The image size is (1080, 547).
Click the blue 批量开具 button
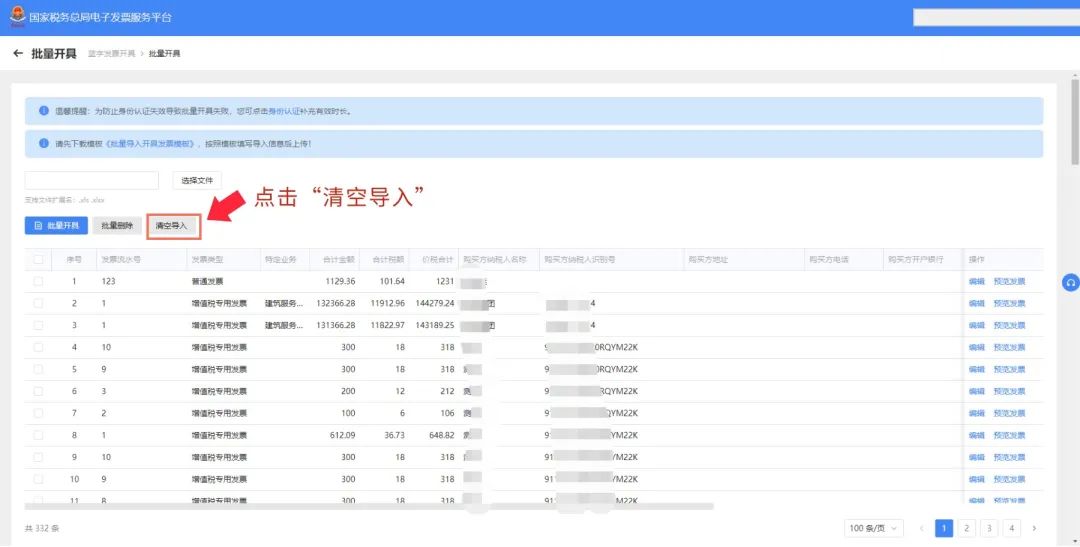tap(56, 225)
